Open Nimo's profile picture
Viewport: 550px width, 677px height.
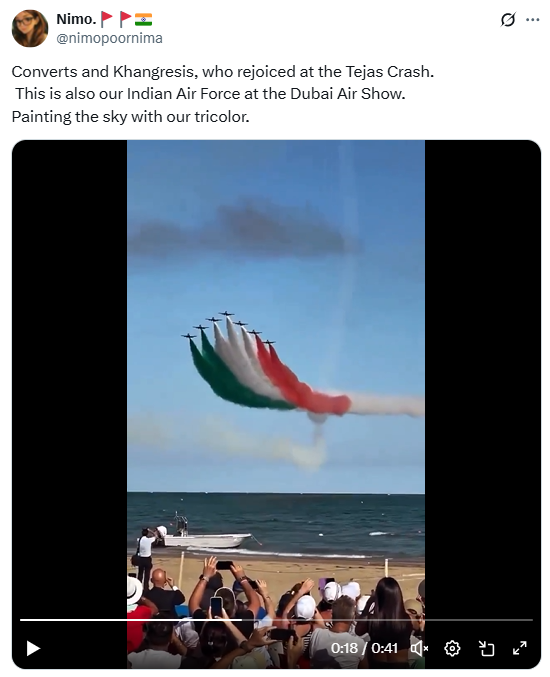tap(30, 28)
